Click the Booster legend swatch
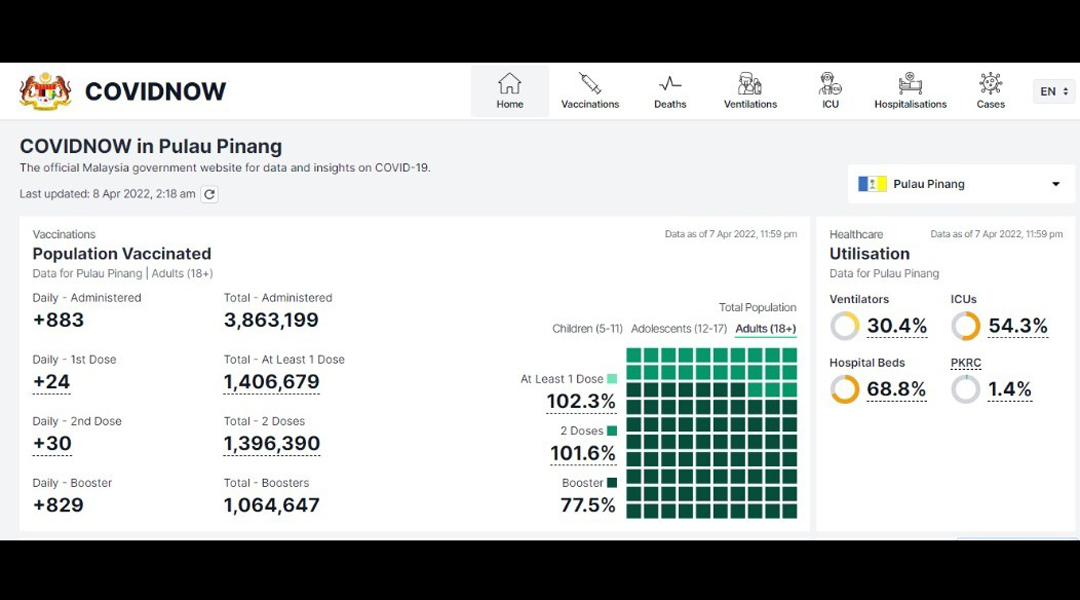The height and width of the screenshot is (600, 1080). pos(612,483)
